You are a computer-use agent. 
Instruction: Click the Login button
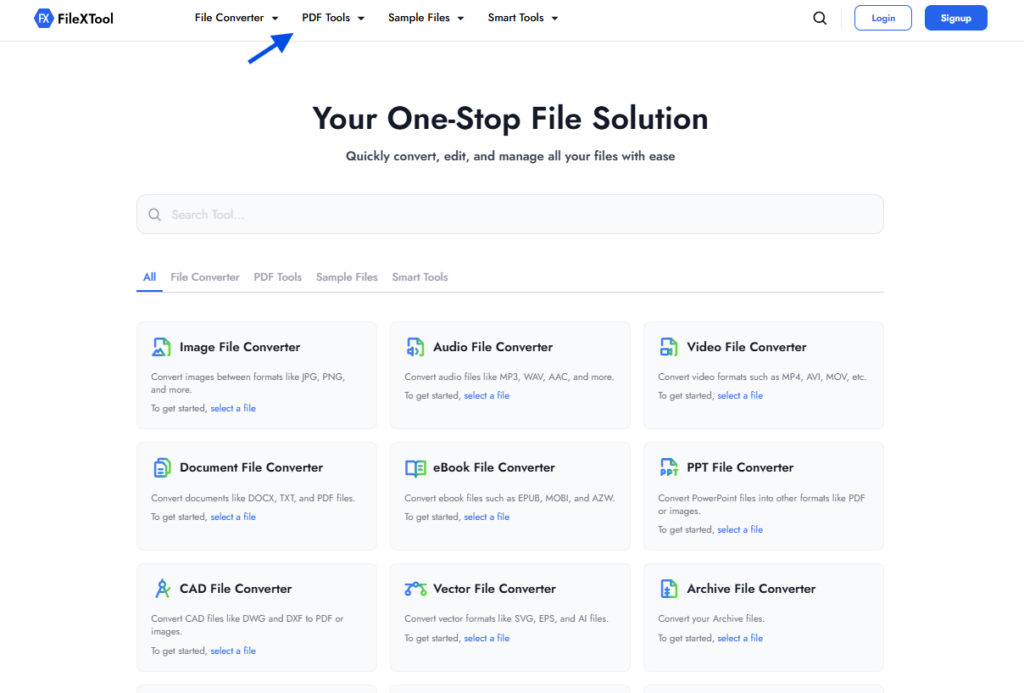tap(882, 17)
